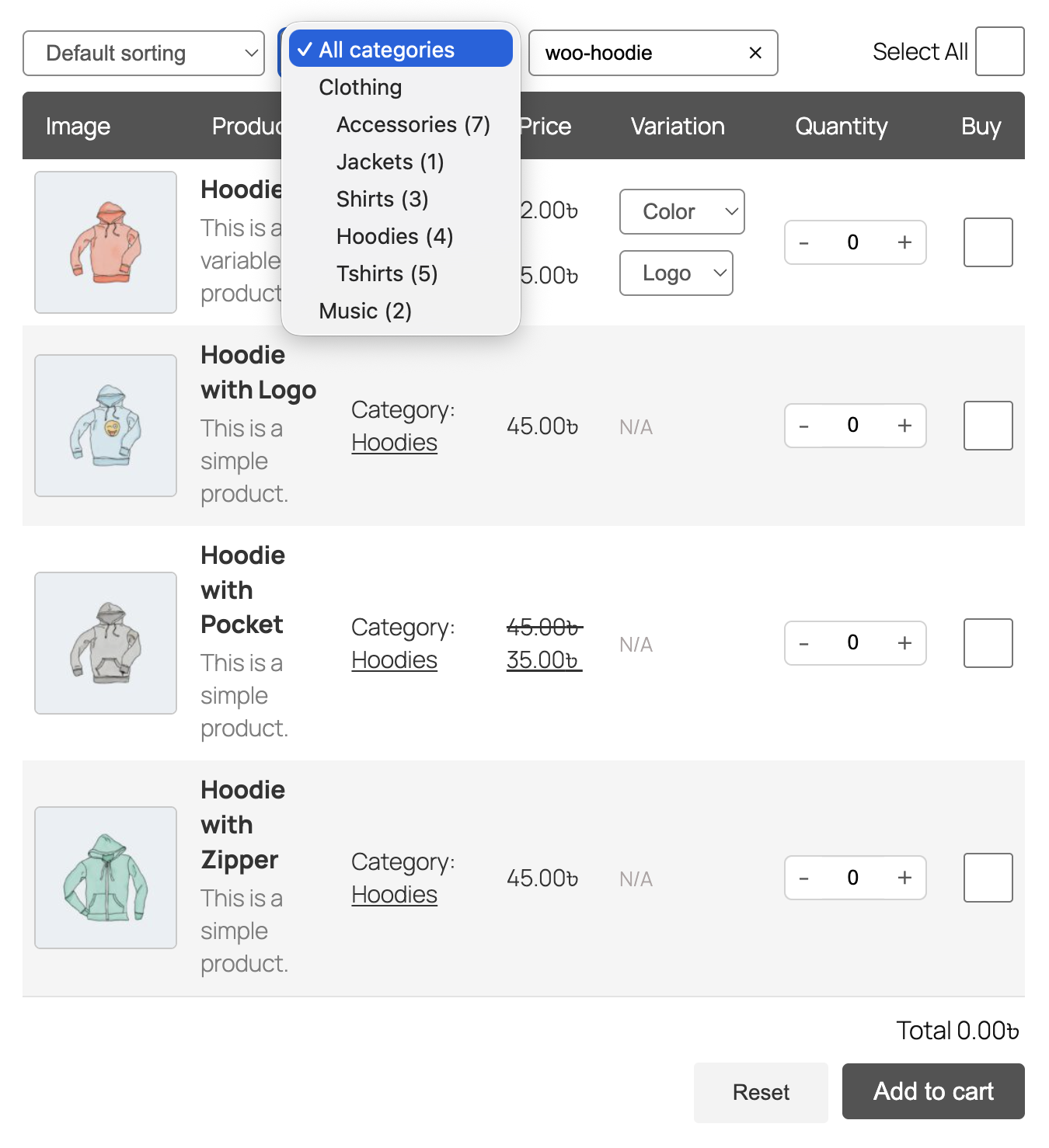The image size is (1049, 1148).
Task: Select Hoodies (4) from the category list
Action: [395, 236]
